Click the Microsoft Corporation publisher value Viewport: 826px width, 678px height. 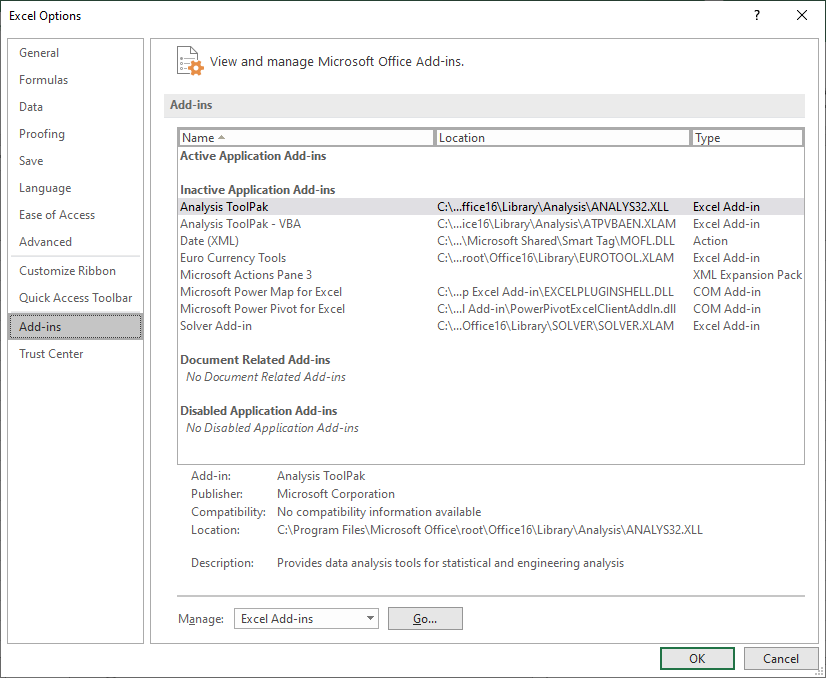coord(336,494)
